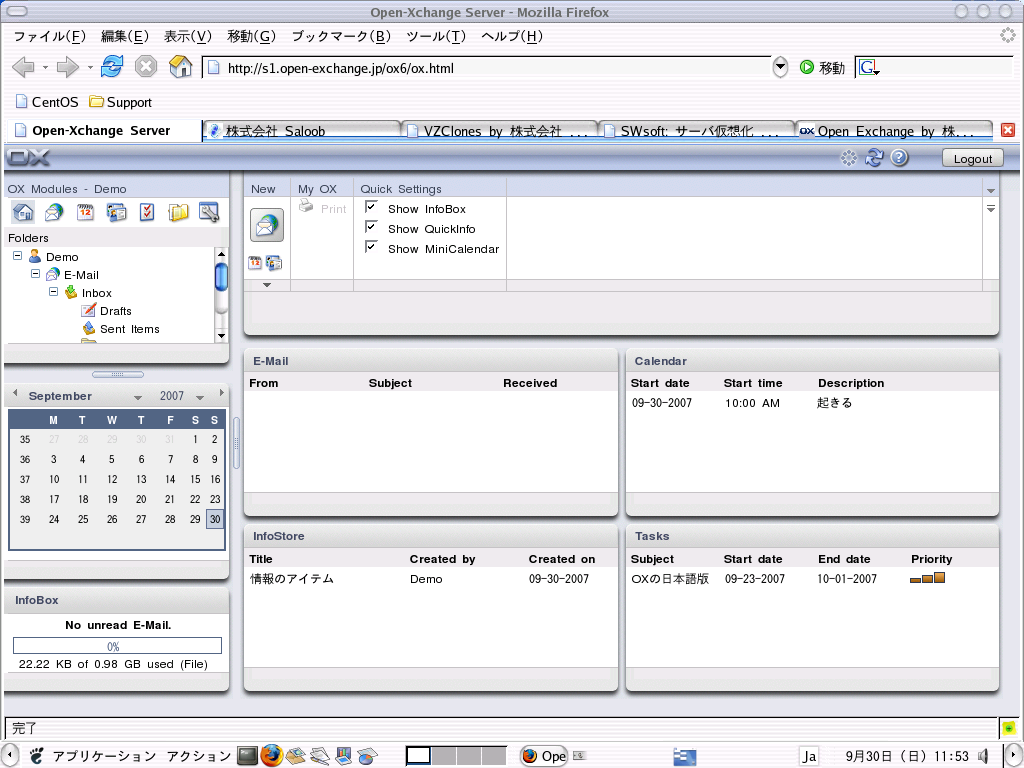The image size is (1024, 768).
Task: Open ツール(T) menu
Action: point(436,37)
